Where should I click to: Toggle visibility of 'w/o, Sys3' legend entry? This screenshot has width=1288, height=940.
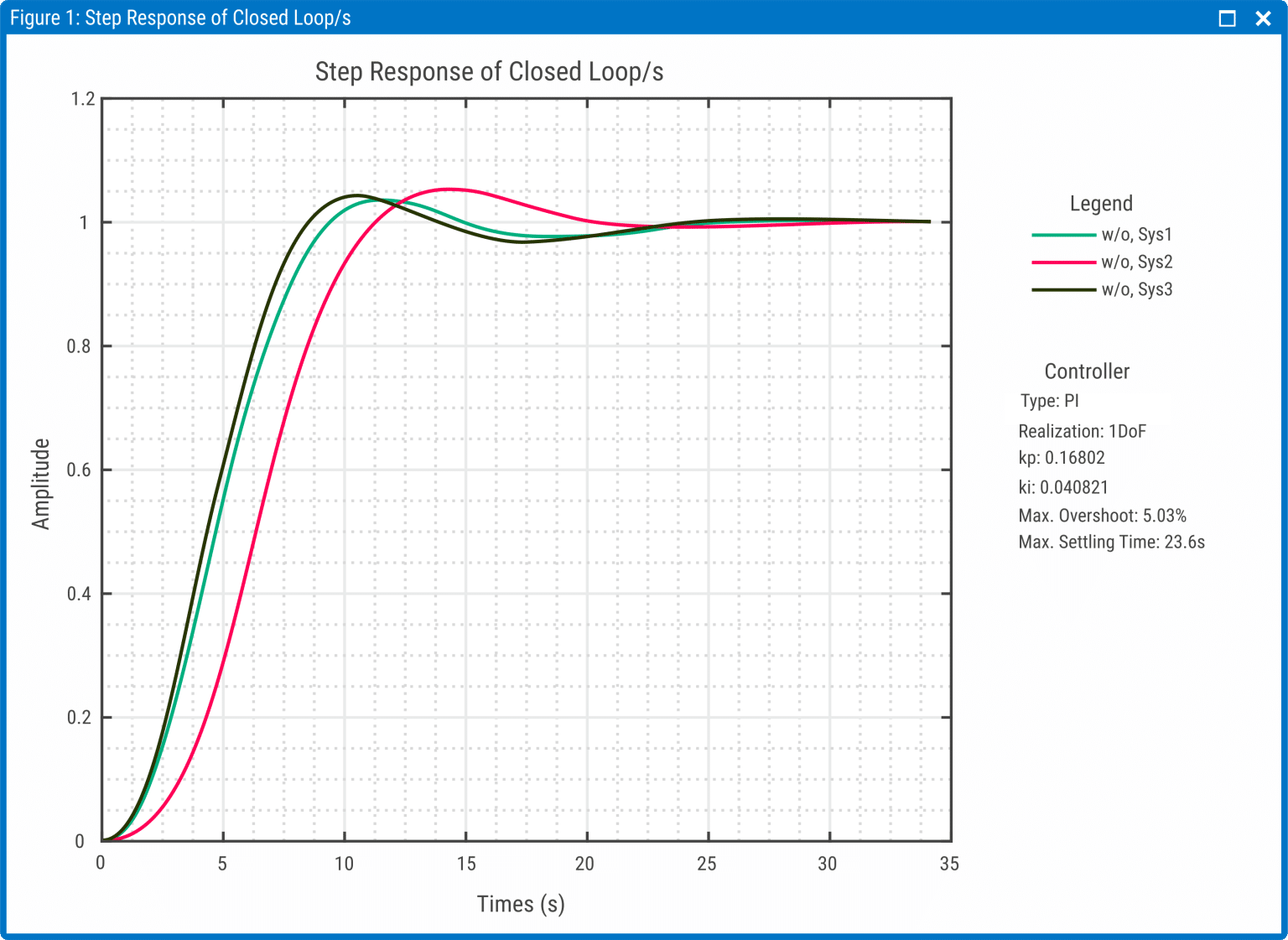coord(1139,290)
